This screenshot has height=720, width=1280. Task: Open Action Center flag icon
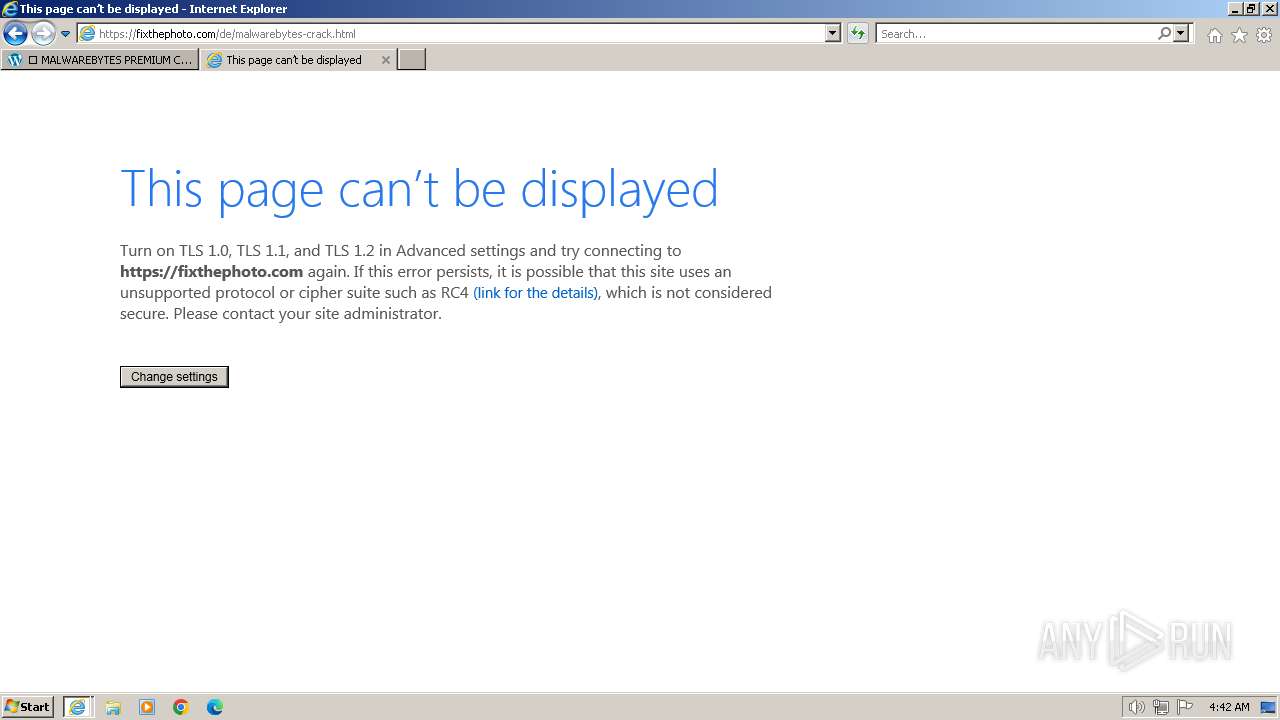[1185, 707]
